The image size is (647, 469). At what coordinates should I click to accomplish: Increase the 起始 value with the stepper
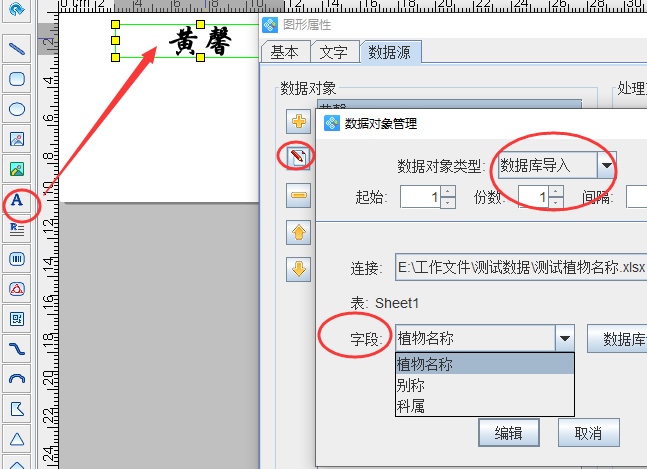pyautogui.click(x=448, y=192)
